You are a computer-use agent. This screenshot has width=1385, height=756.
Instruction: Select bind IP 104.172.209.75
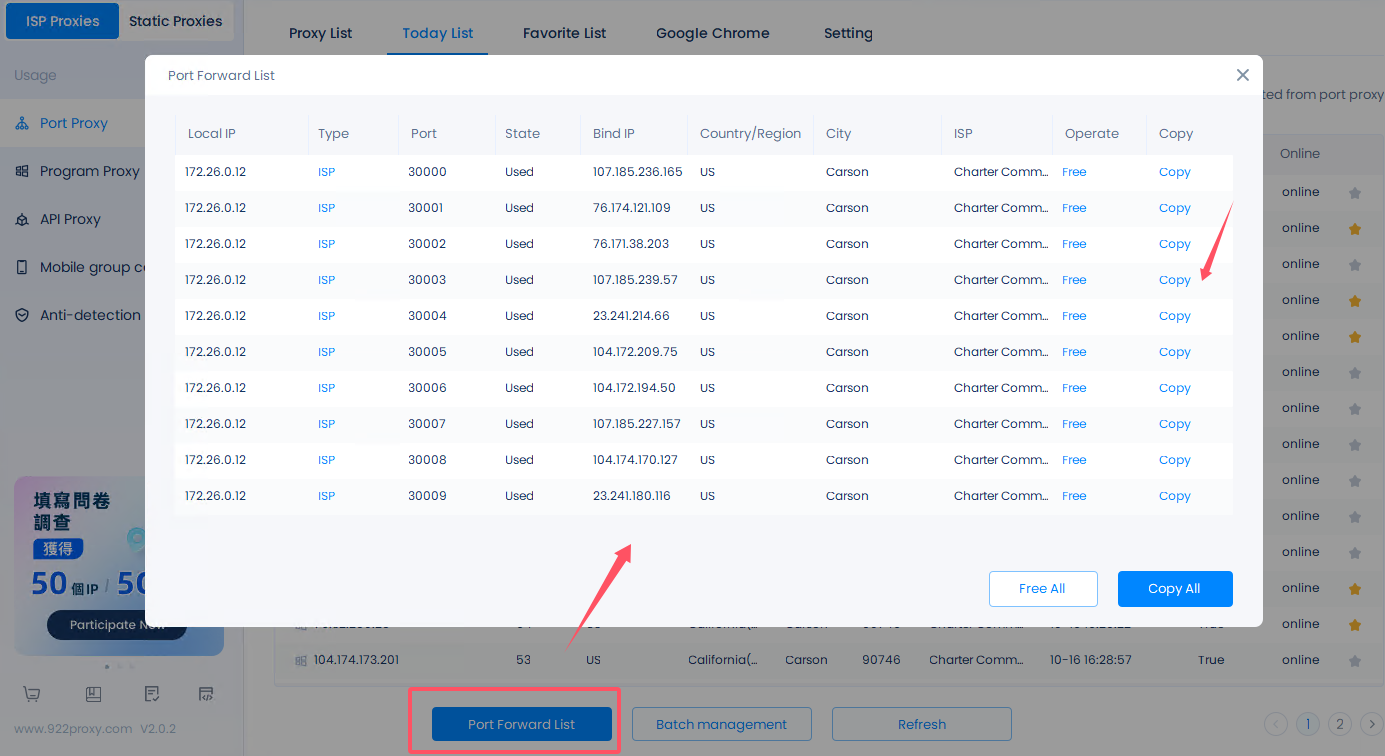pyautogui.click(x=635, y=352)
